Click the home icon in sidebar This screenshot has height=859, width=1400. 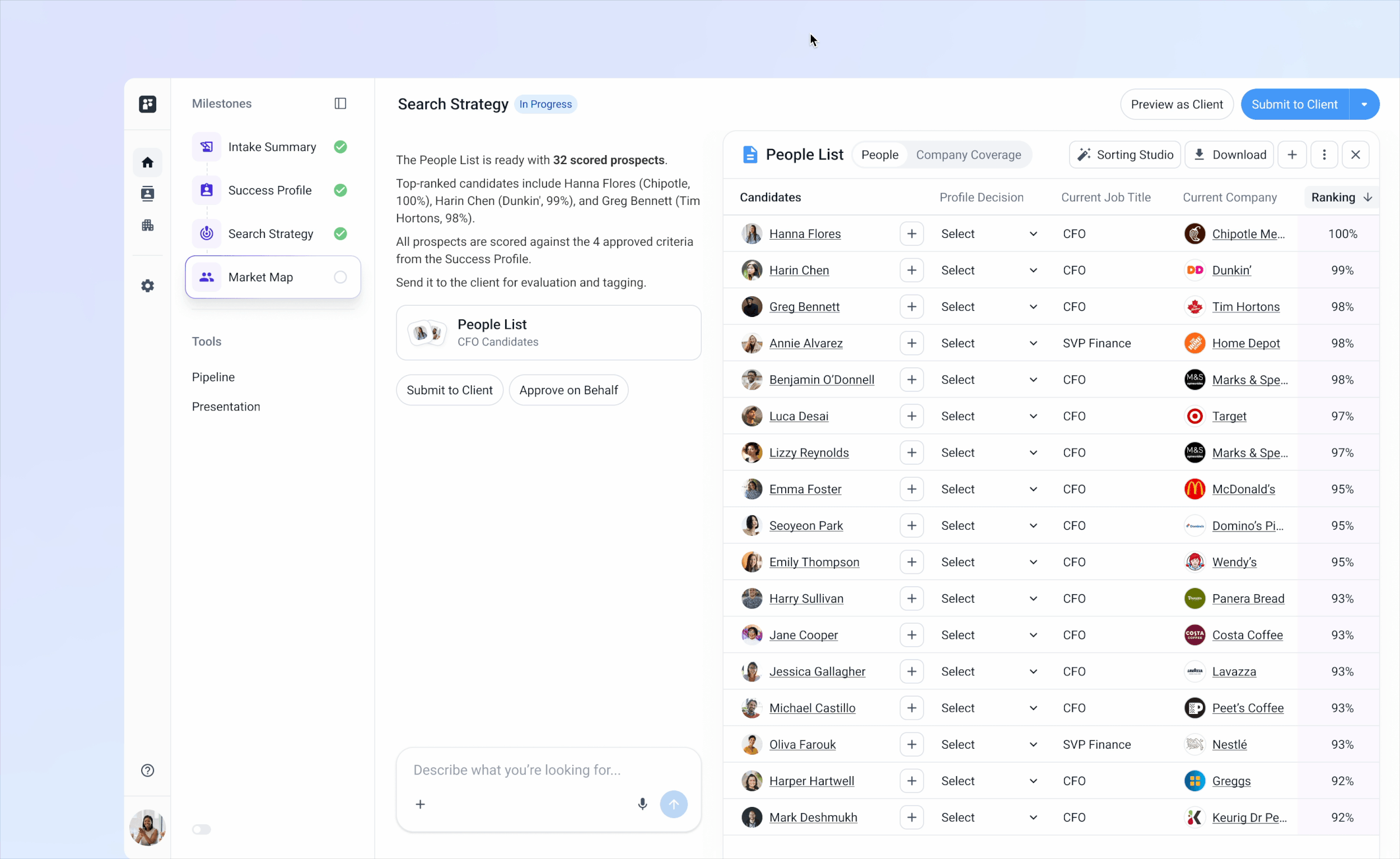147,162
